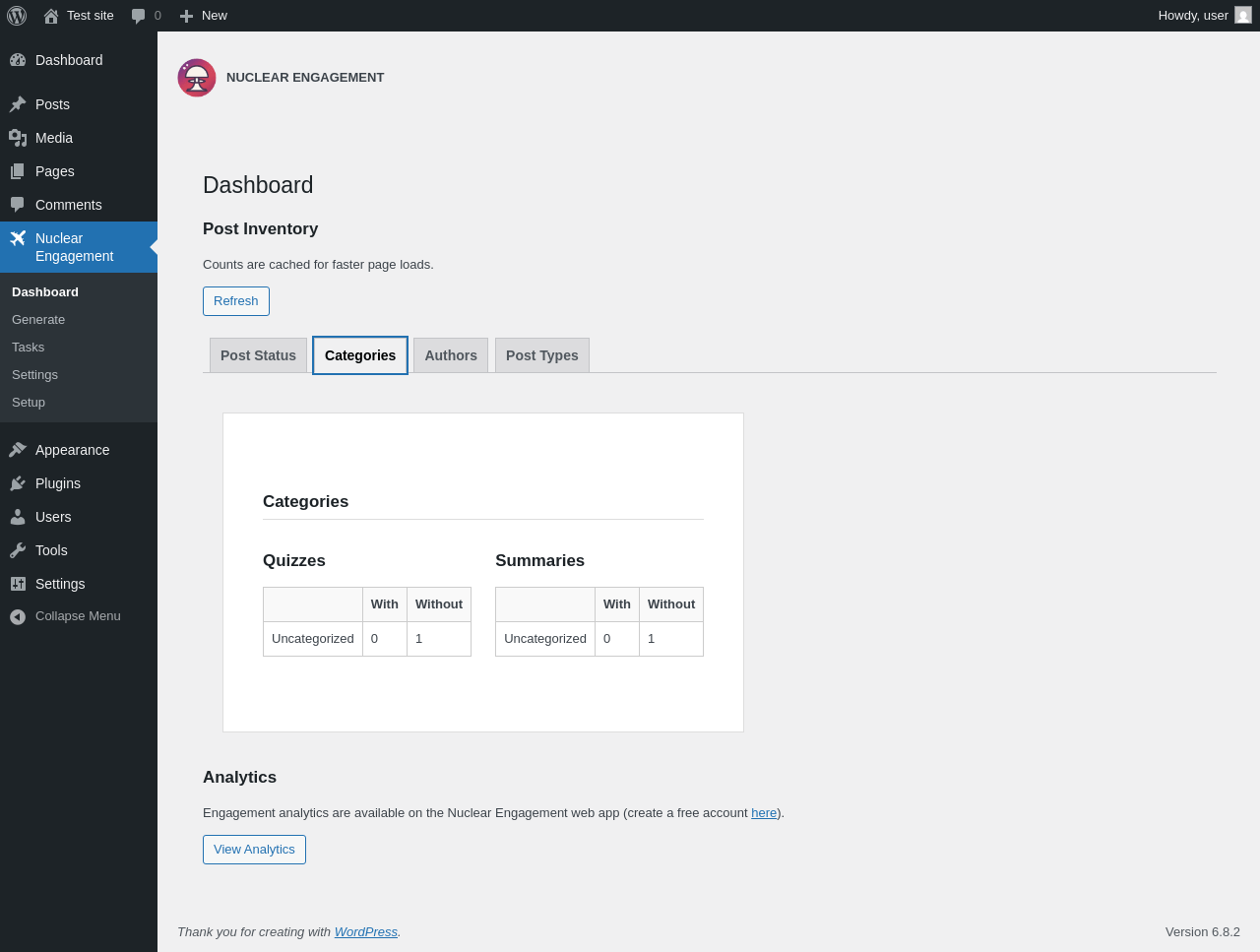Click the Media library icon
This screenshot has width=1260, height=952.
(x=18, y=138)
